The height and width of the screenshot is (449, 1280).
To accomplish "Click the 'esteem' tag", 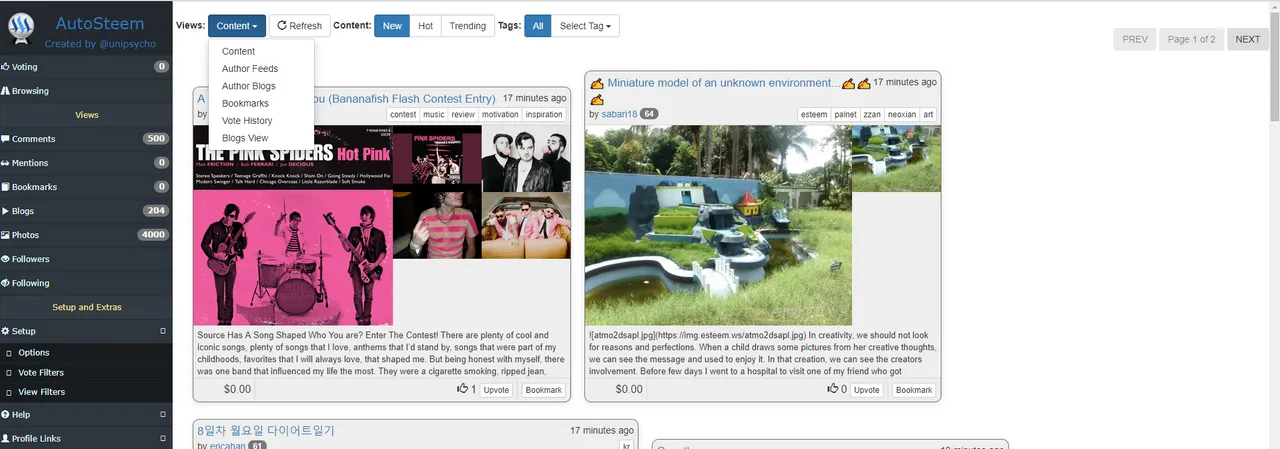I will [814, 114].
